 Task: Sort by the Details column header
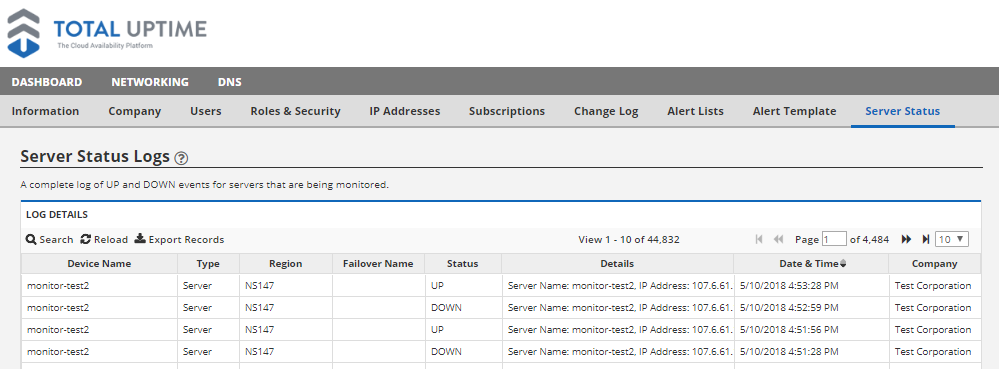(617, 264)
